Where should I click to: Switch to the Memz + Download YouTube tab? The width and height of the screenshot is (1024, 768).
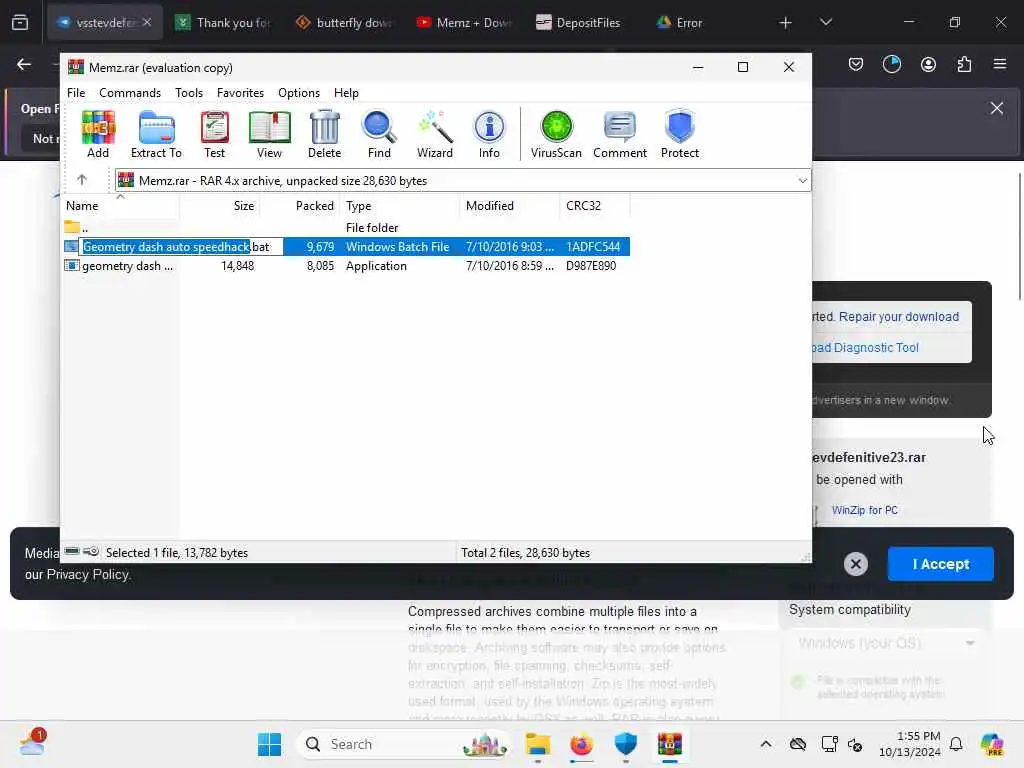463,23
